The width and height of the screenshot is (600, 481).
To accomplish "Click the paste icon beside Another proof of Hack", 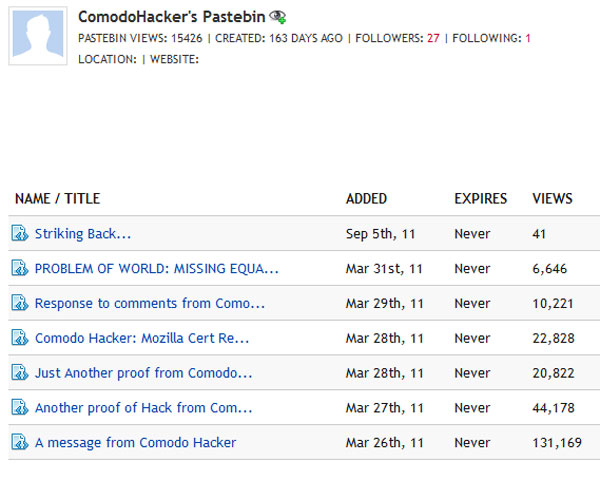I will 20,407.
